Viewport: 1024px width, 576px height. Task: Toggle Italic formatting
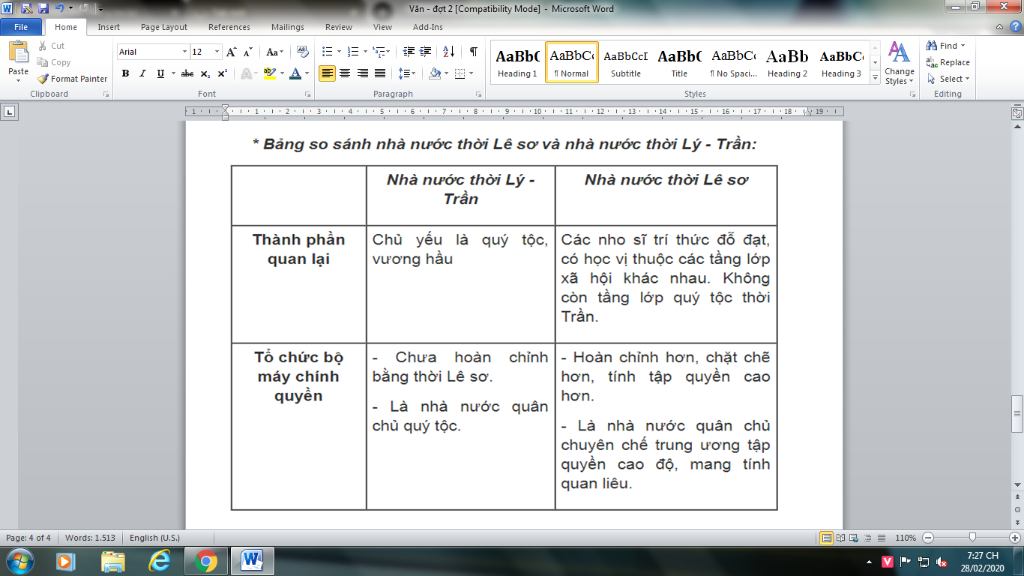[142, 73]
